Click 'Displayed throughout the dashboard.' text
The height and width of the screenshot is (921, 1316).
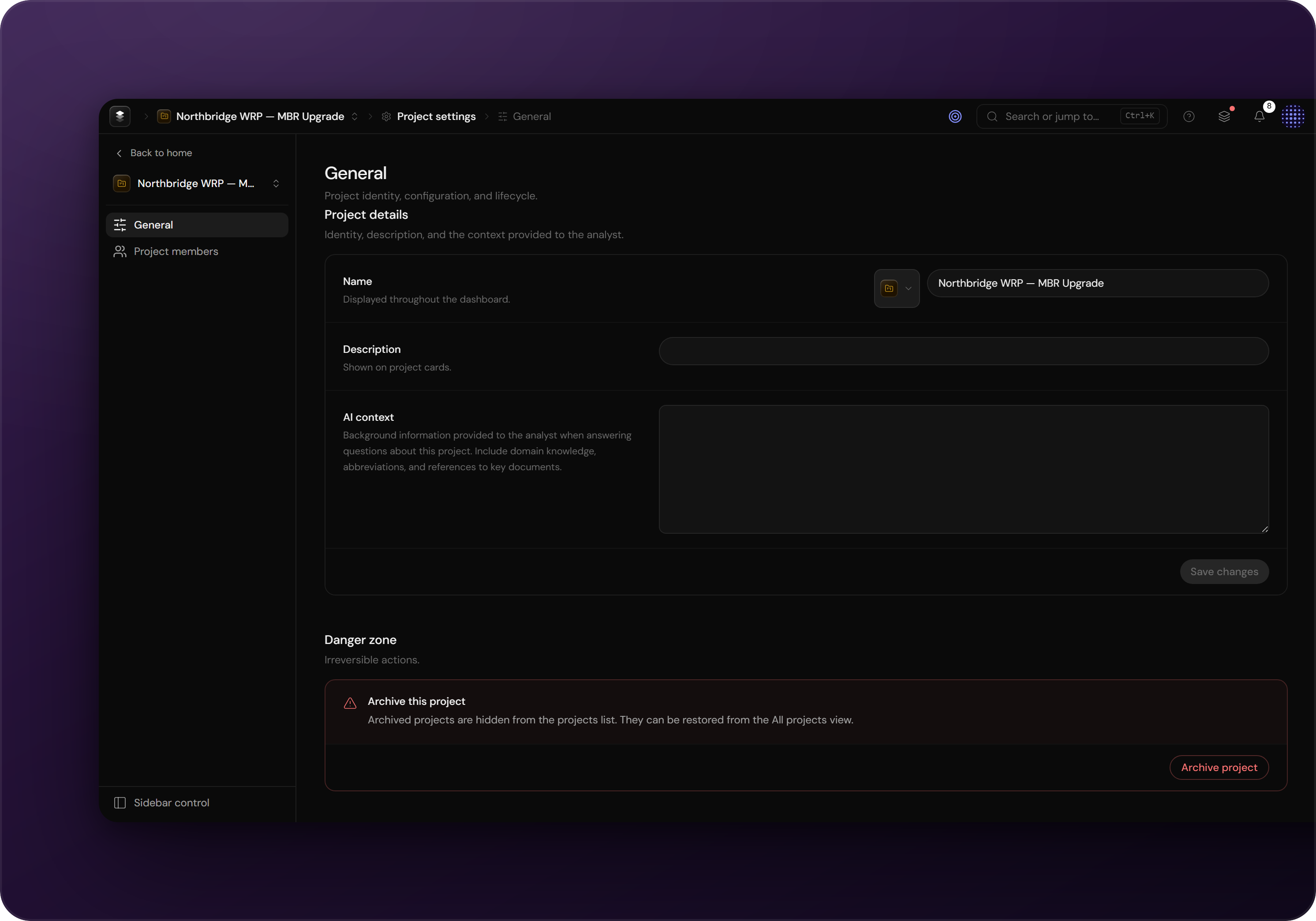pyautogui.click(x=426, y=299)
